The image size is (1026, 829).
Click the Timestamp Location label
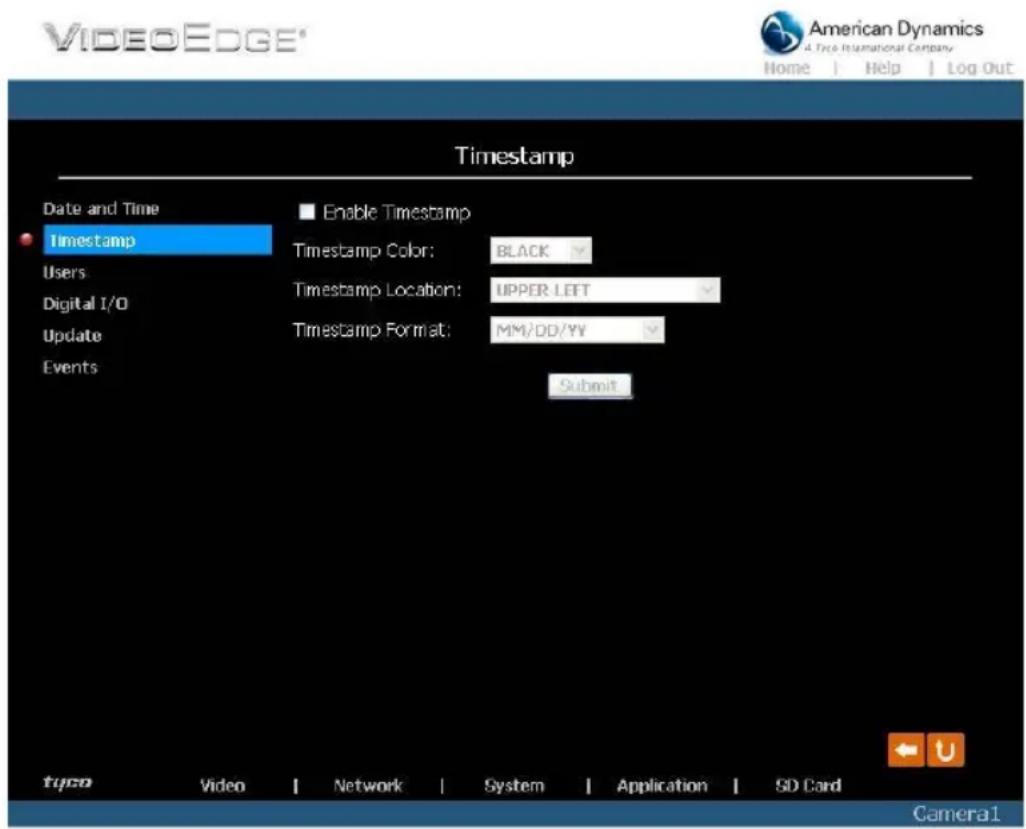click(x=378, y=290)
